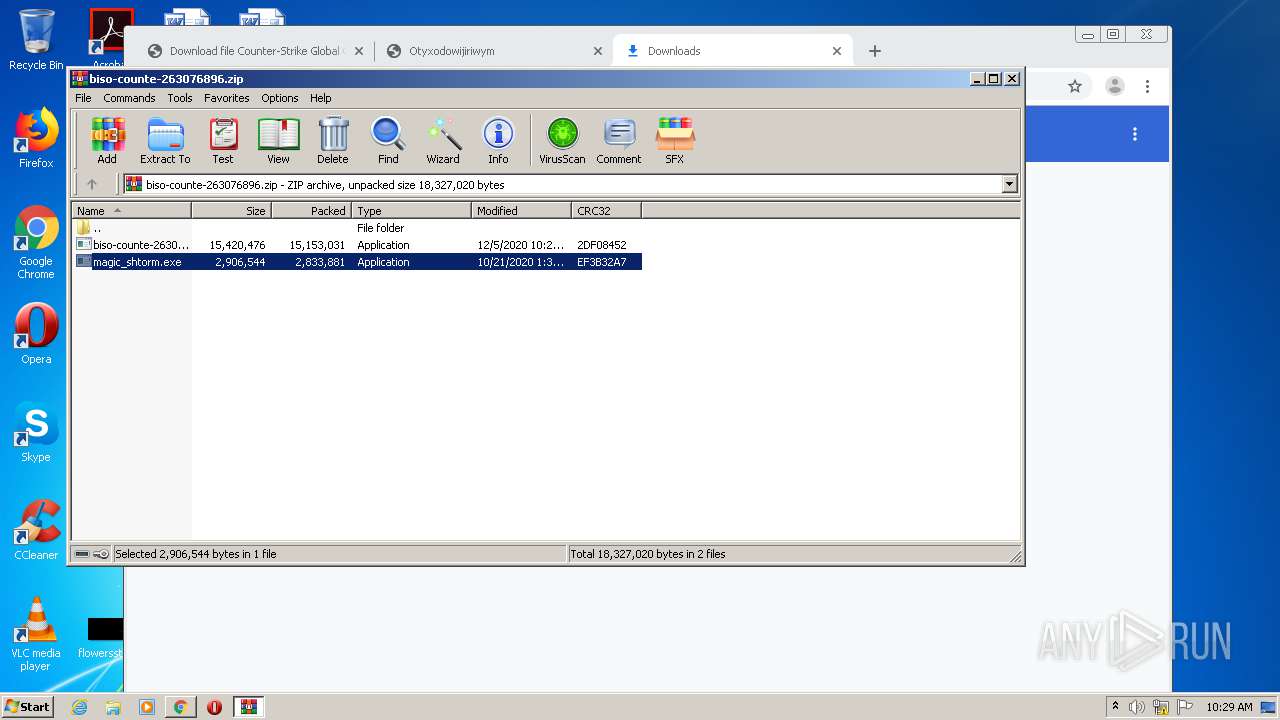1280x720 pixels.
Task: Open Firefox from the desktop
Action: [36, 138]
